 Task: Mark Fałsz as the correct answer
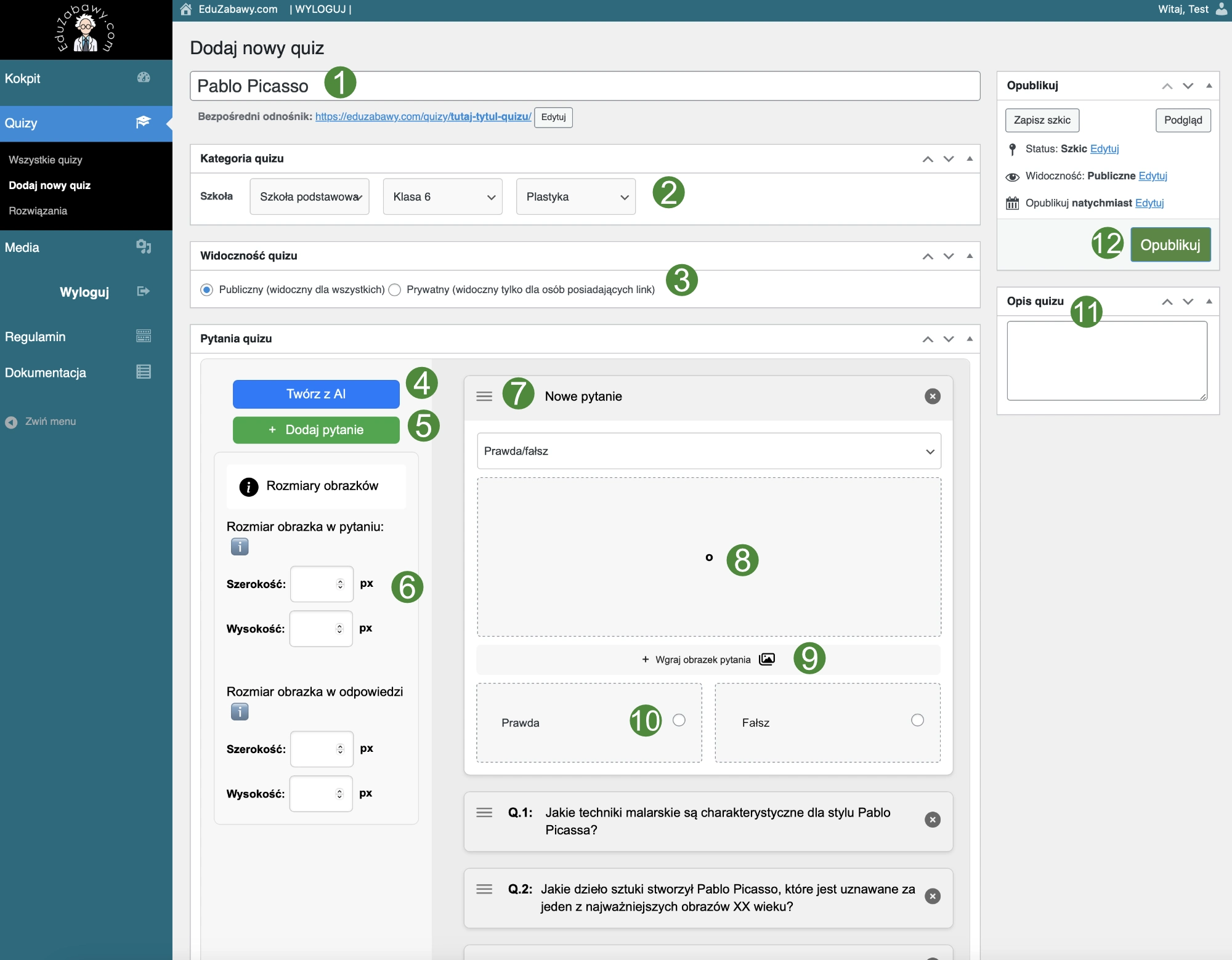917,720
